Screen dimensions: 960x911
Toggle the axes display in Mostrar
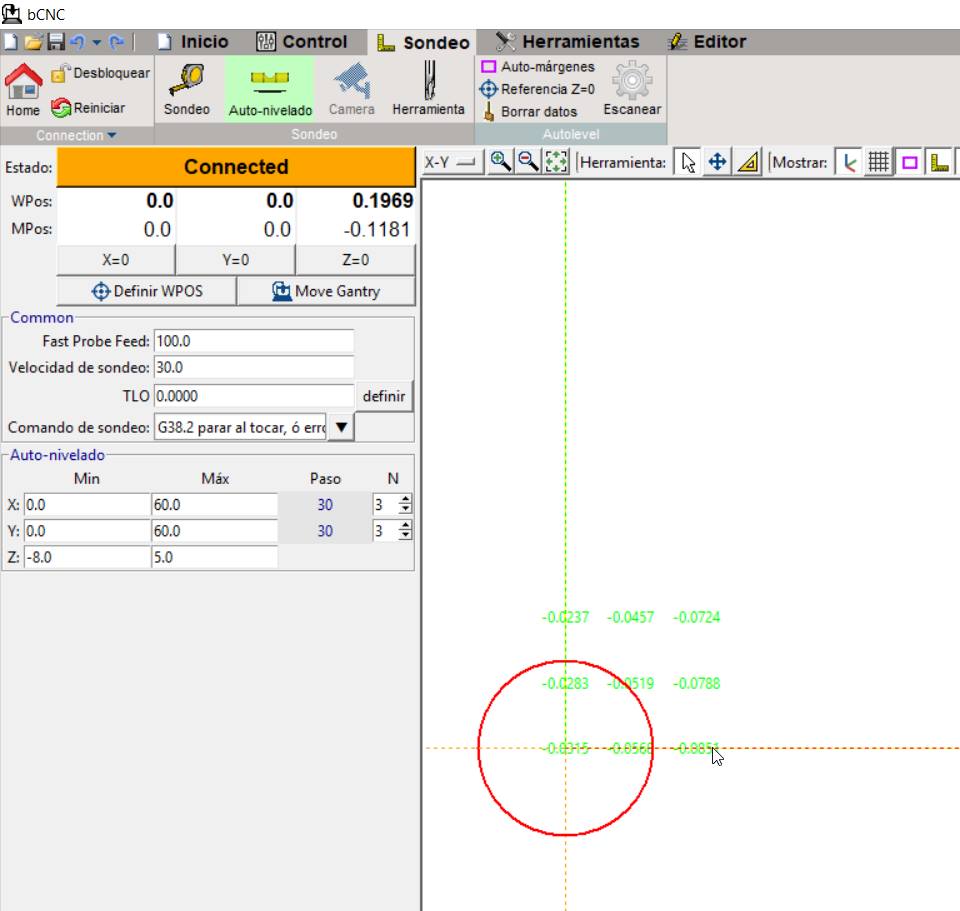849,165
